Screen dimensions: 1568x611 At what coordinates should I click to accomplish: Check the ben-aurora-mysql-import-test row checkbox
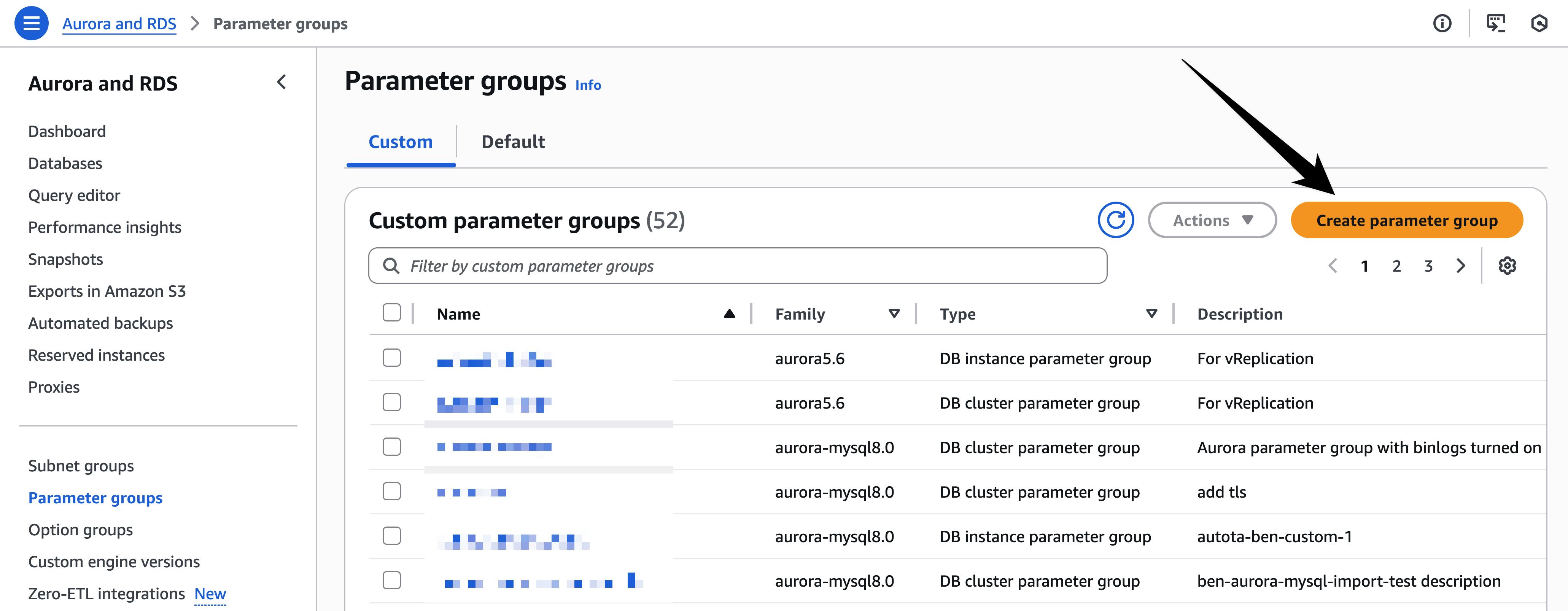391,580
